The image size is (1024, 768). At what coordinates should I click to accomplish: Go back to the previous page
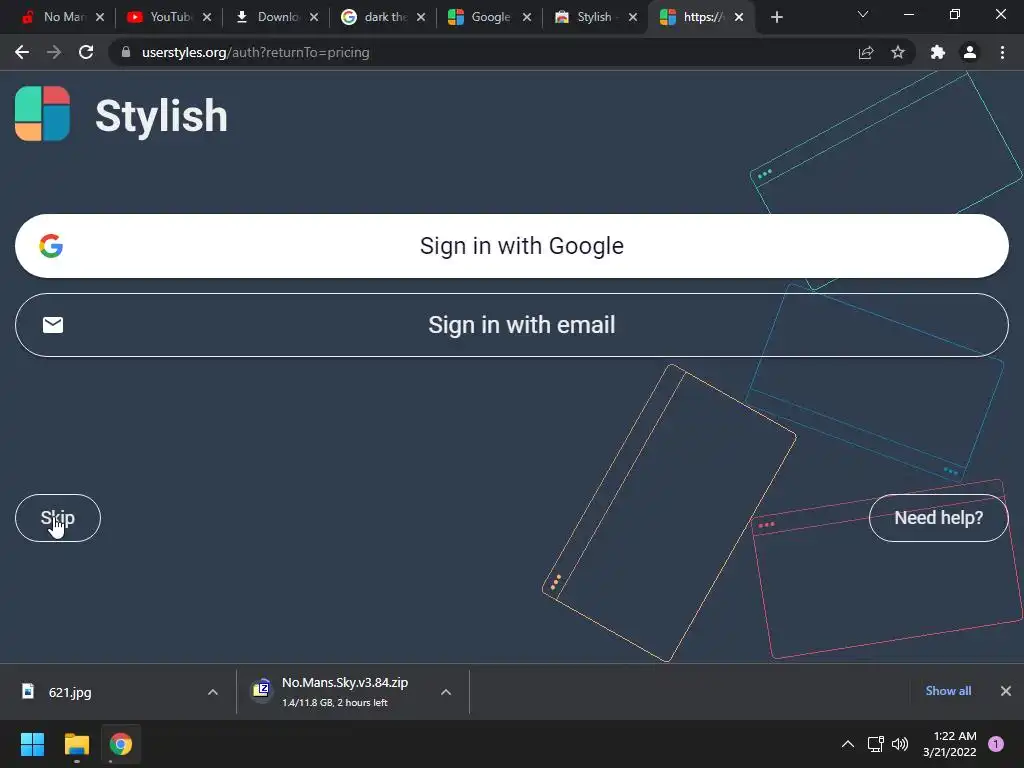pos(22,52)
